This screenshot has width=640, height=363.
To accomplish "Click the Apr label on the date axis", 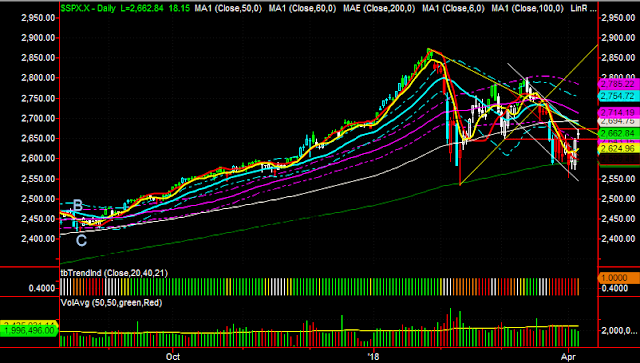I will [x=568, y=356].
